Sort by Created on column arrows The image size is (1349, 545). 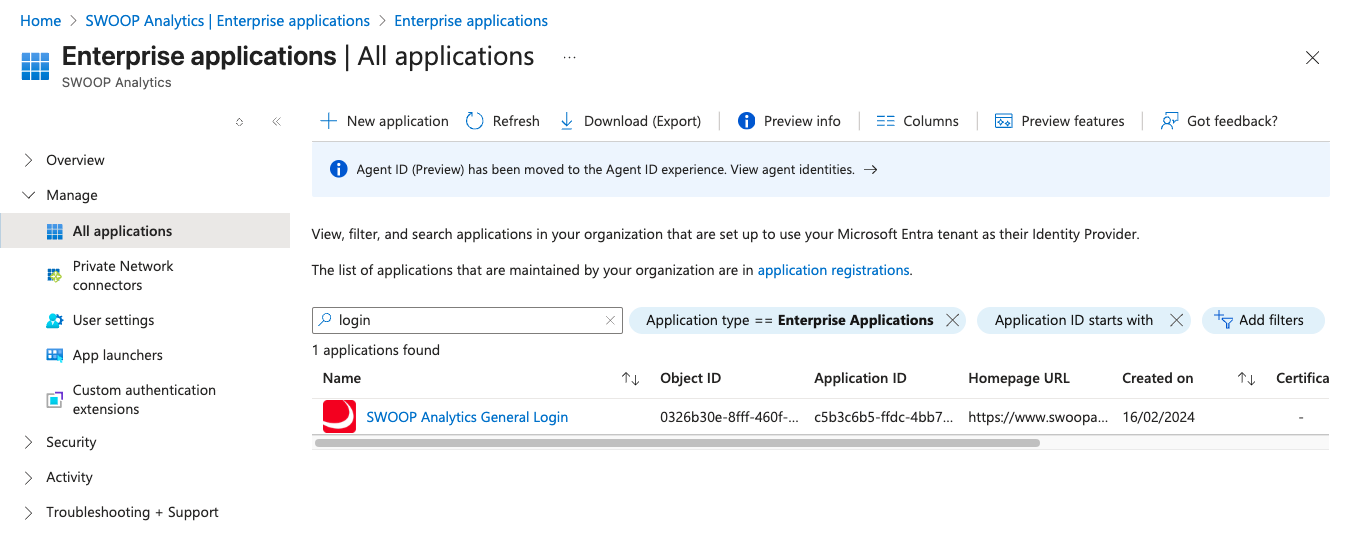[x=1246, y=378]
